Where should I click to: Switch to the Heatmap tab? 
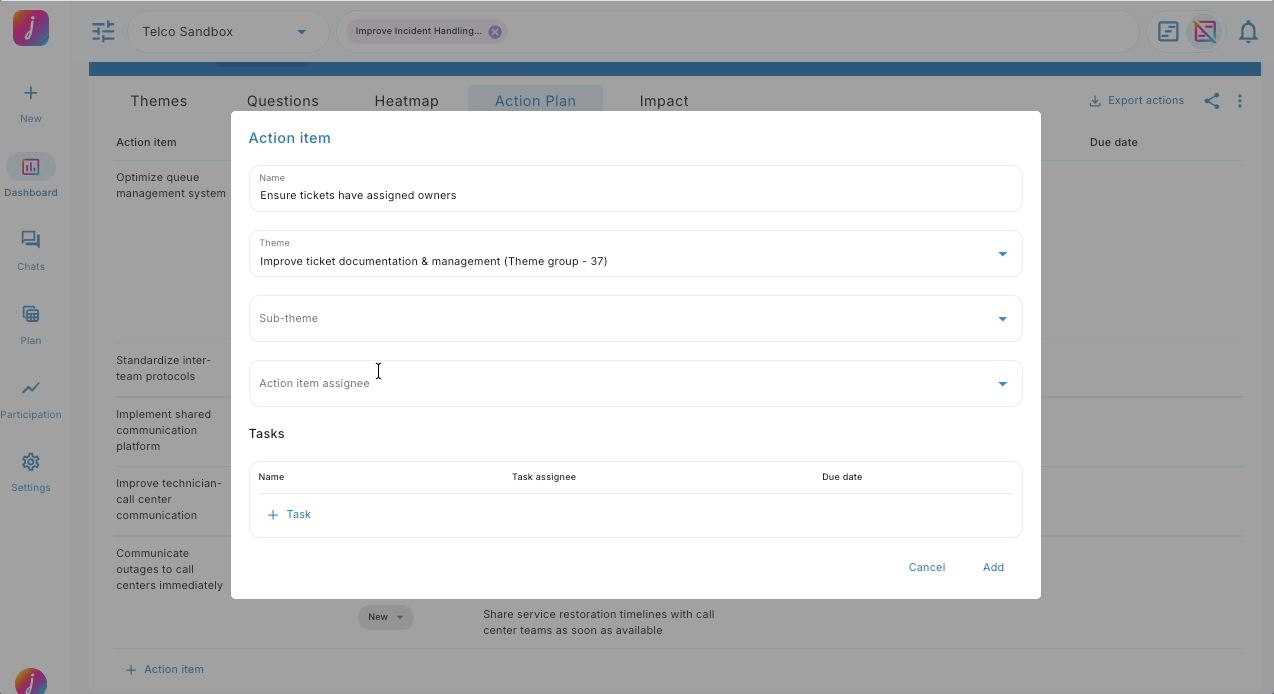406,101
